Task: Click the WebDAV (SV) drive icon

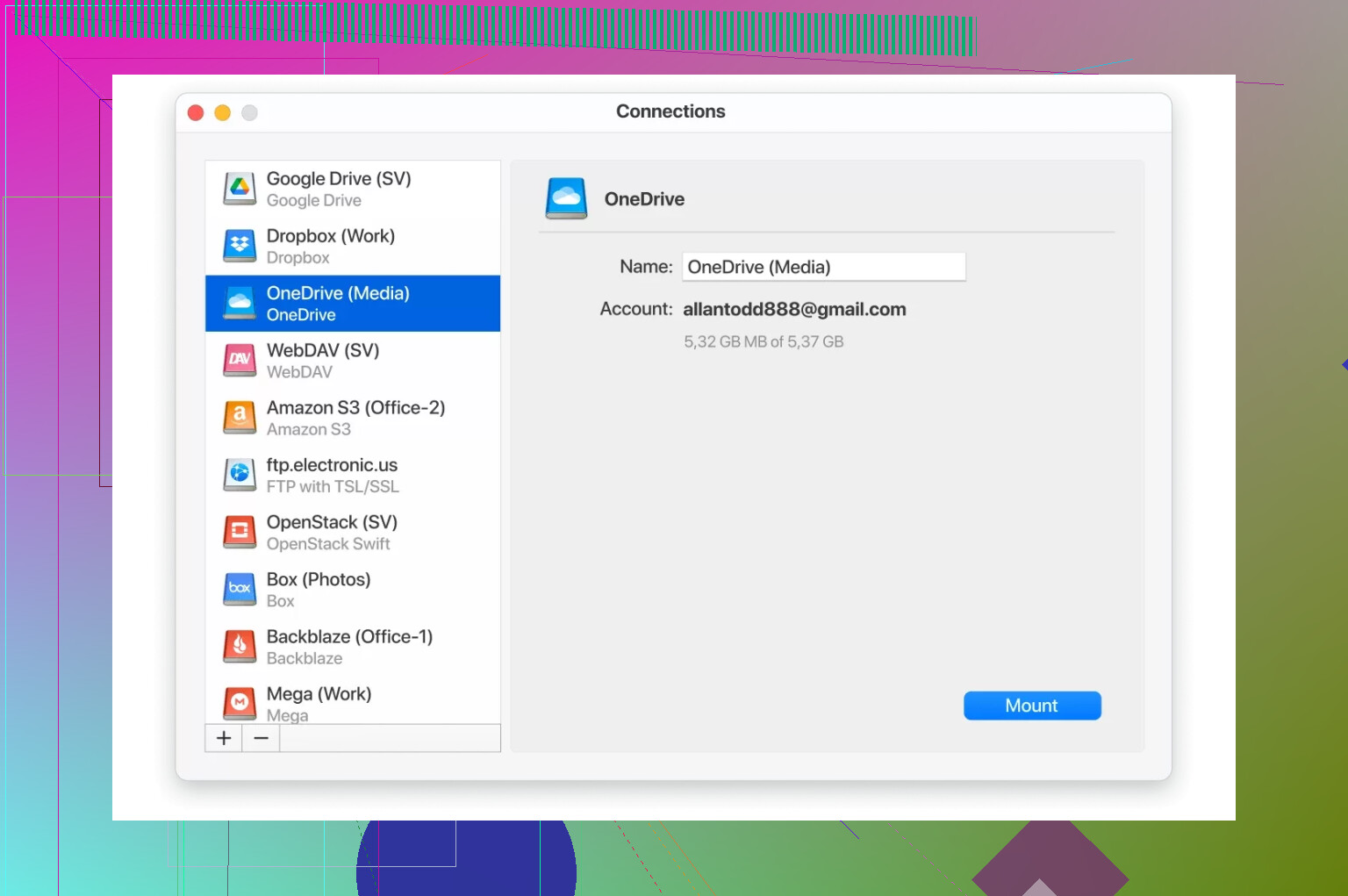Action: (240, 360)
